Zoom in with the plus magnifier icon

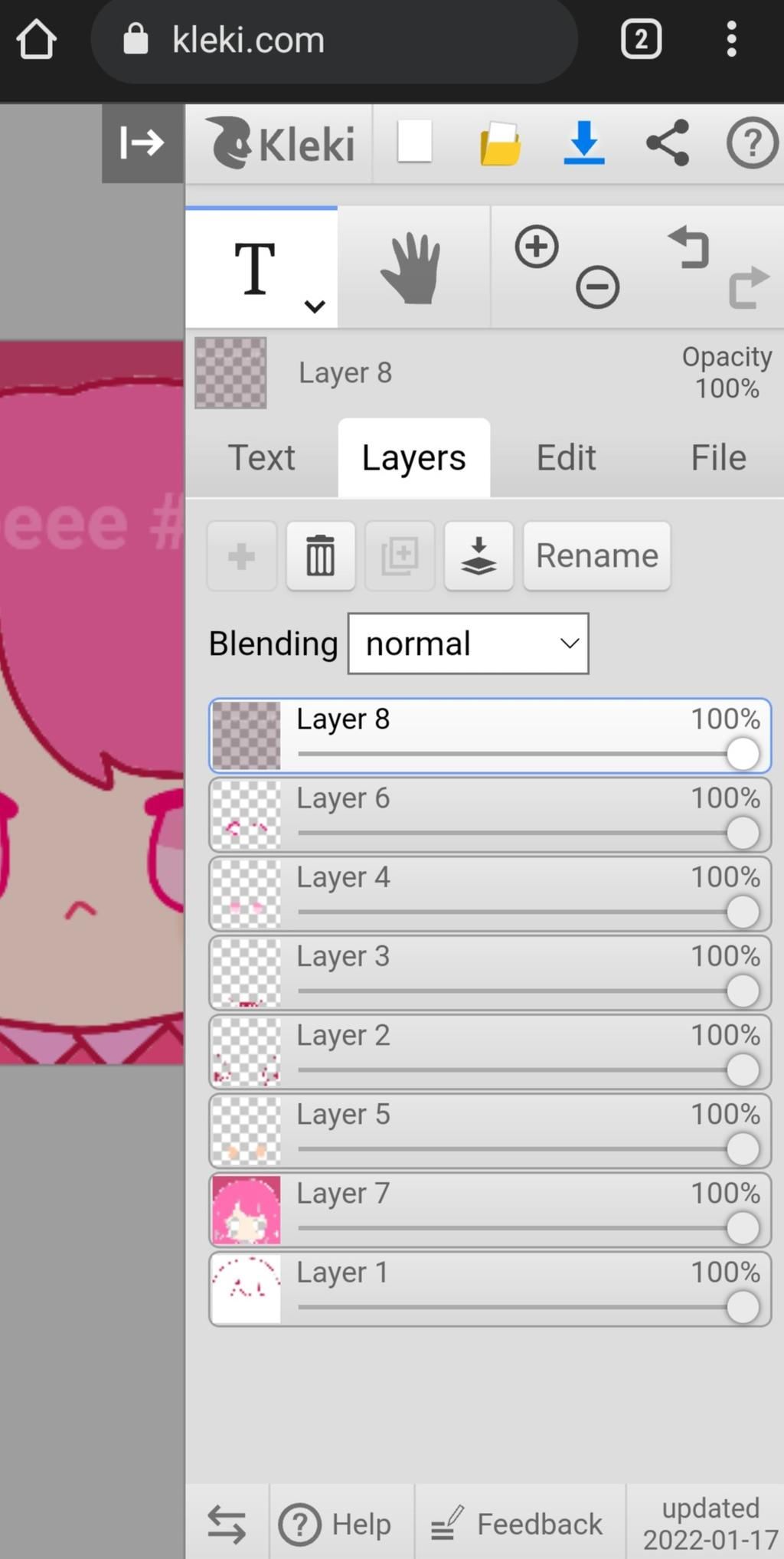537,247
